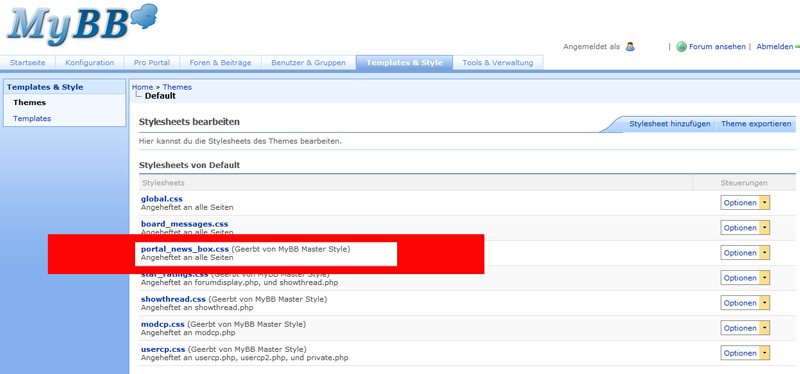
Task: Click the 'Stylesheets von Default' heading
Action: [x=189, y=165]
